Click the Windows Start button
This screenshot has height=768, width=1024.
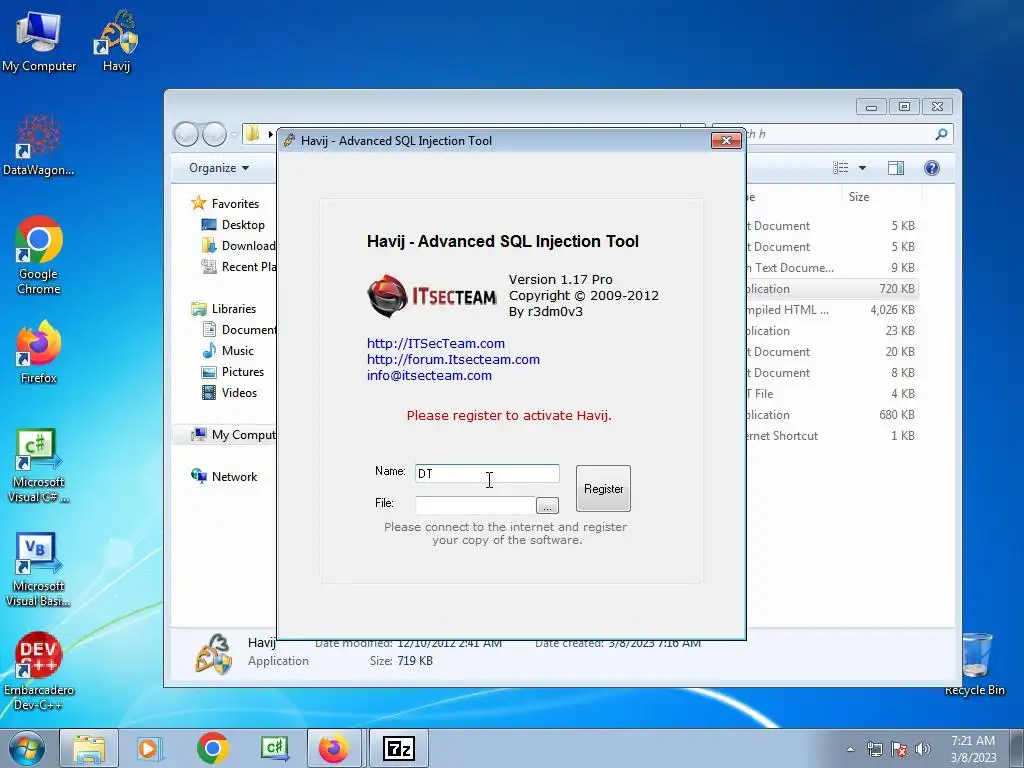(x=27, y=748)
